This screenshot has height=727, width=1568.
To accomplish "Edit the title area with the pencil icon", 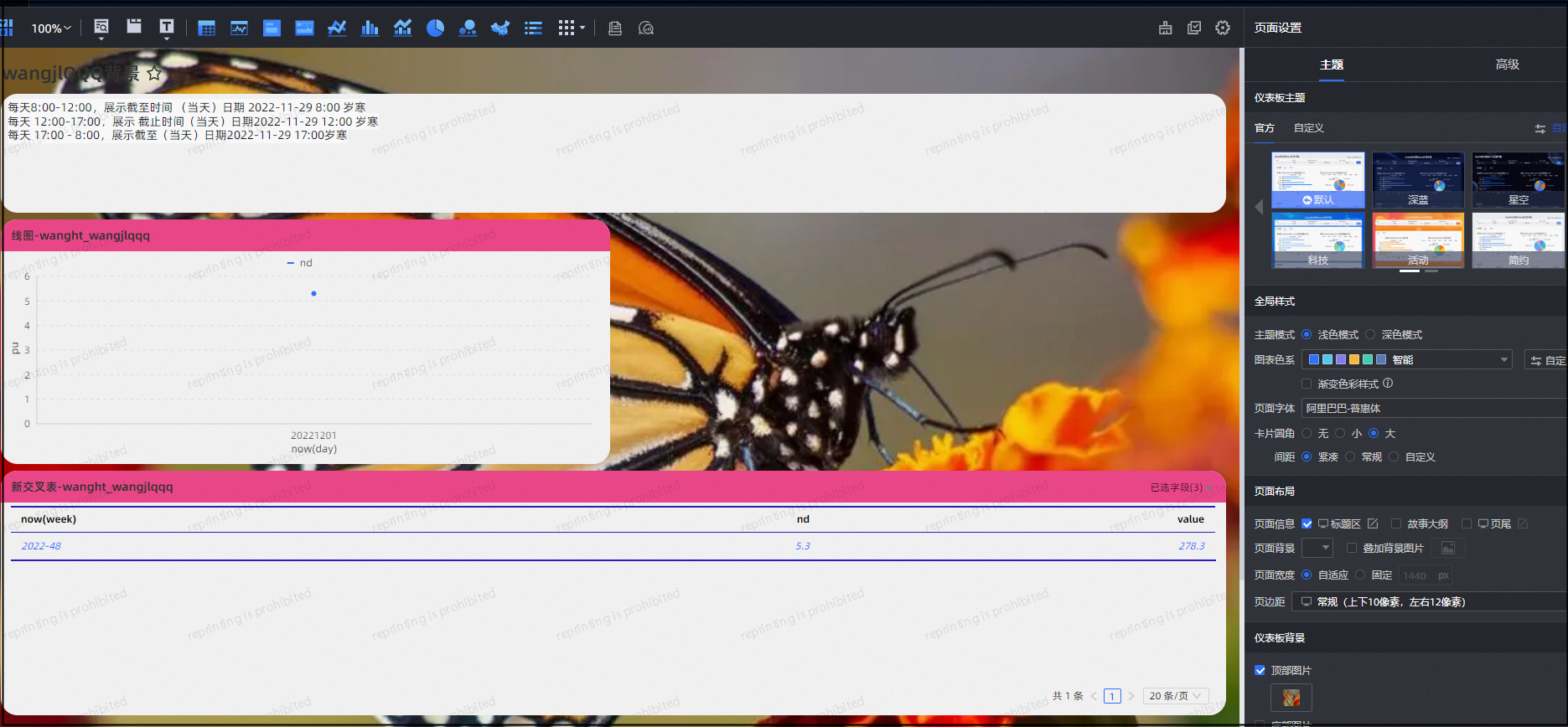I will (1373, 524).
